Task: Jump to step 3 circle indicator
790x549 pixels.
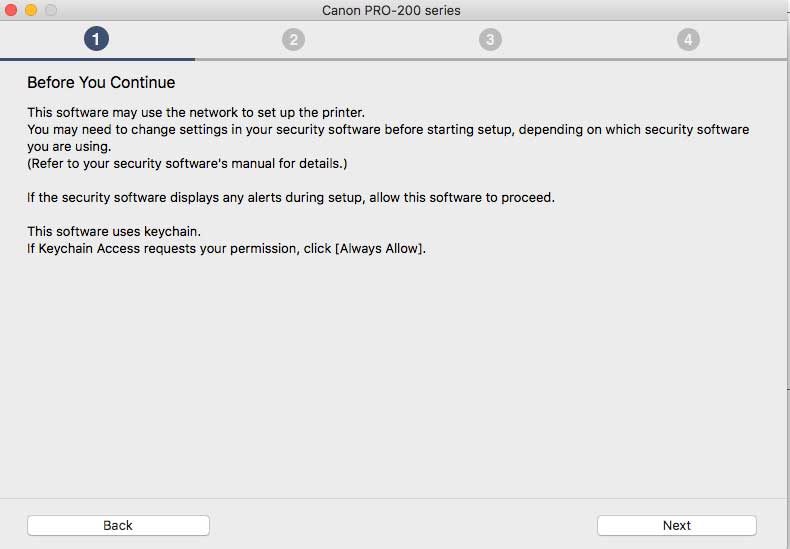Action: click(x=490, y=39)
